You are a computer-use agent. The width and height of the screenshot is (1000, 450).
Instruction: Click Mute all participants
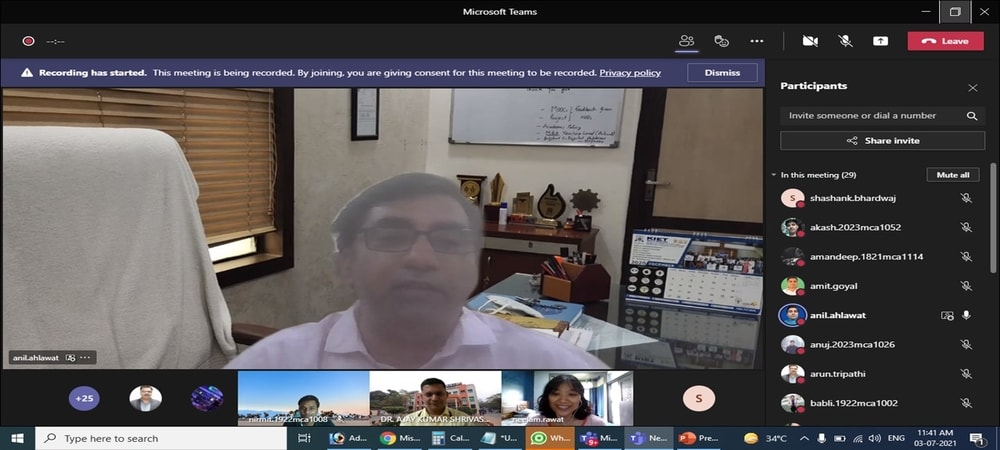(951, 175)
